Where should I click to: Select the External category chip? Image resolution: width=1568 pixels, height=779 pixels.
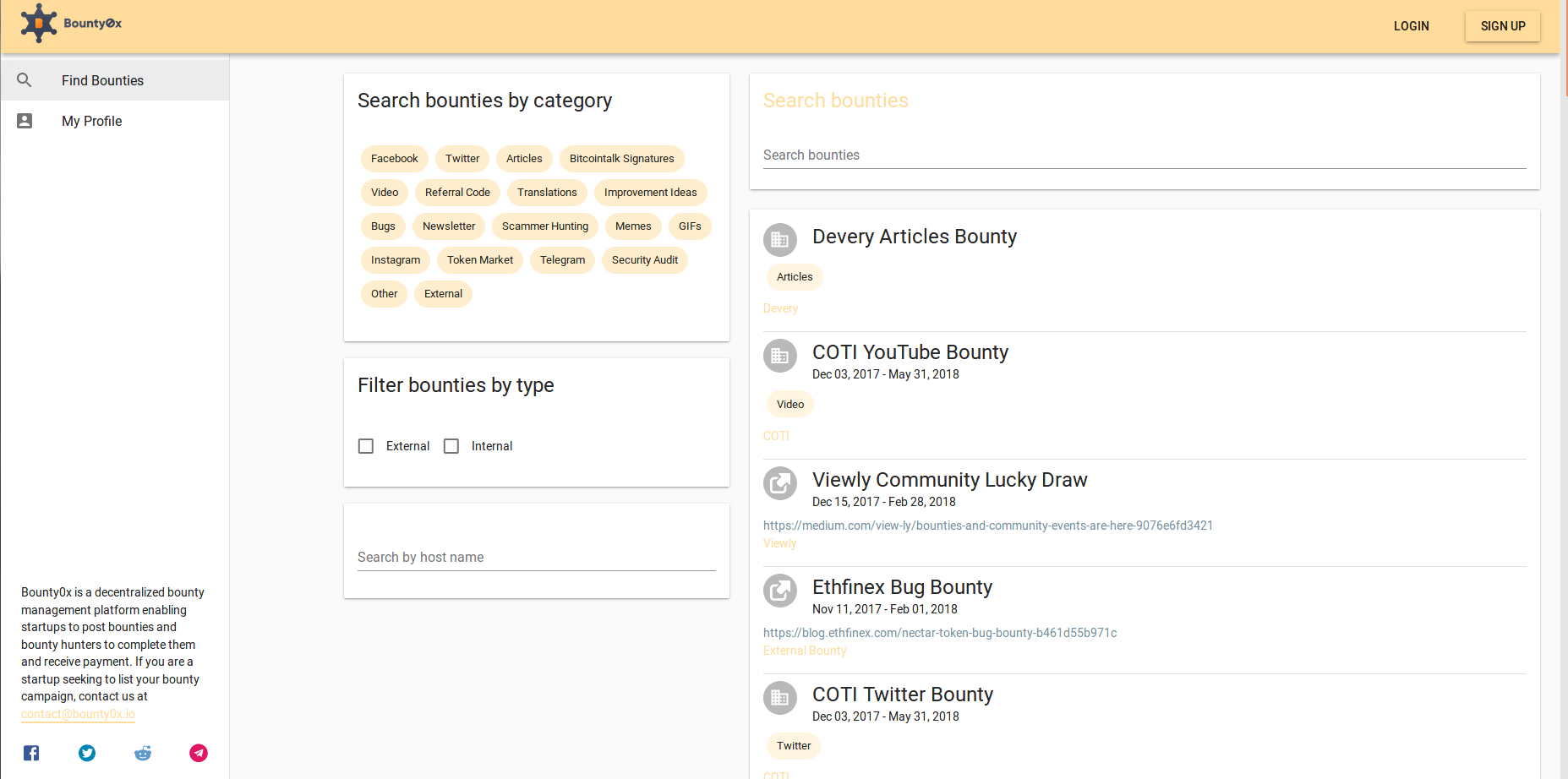[x=443, y=294]
